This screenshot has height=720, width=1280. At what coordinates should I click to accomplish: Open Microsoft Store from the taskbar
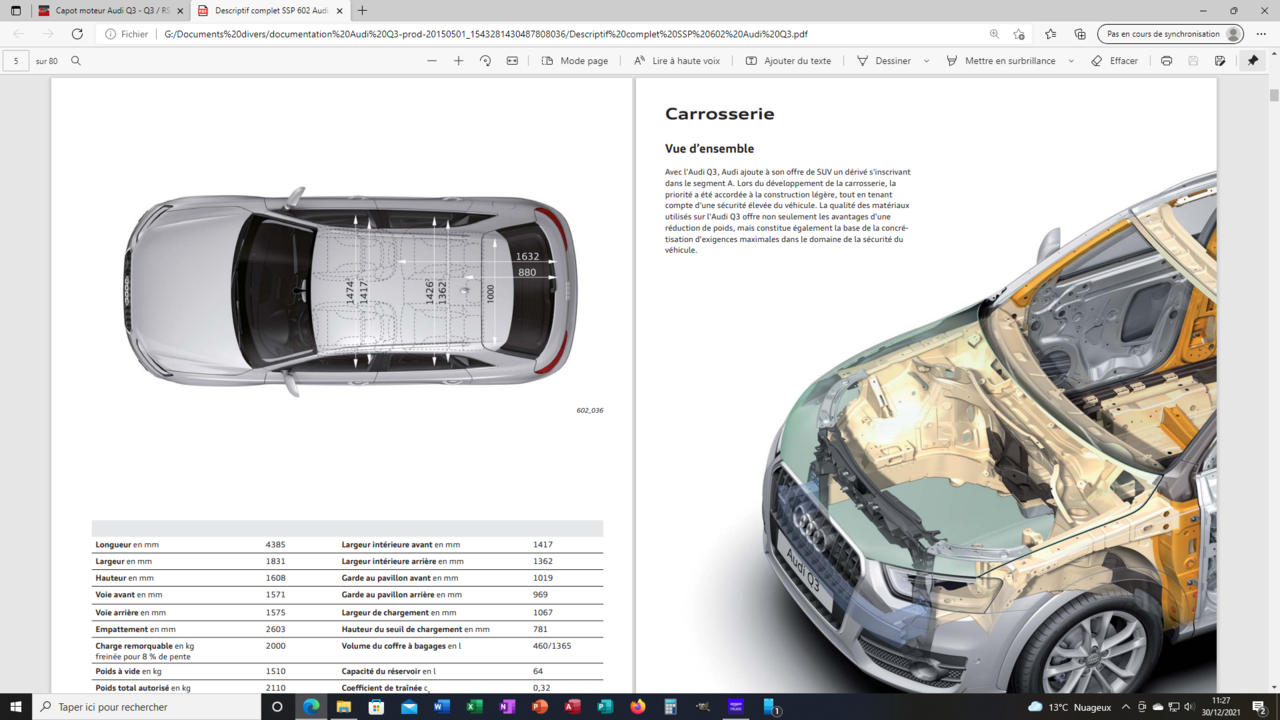click(x=376, y=707)
